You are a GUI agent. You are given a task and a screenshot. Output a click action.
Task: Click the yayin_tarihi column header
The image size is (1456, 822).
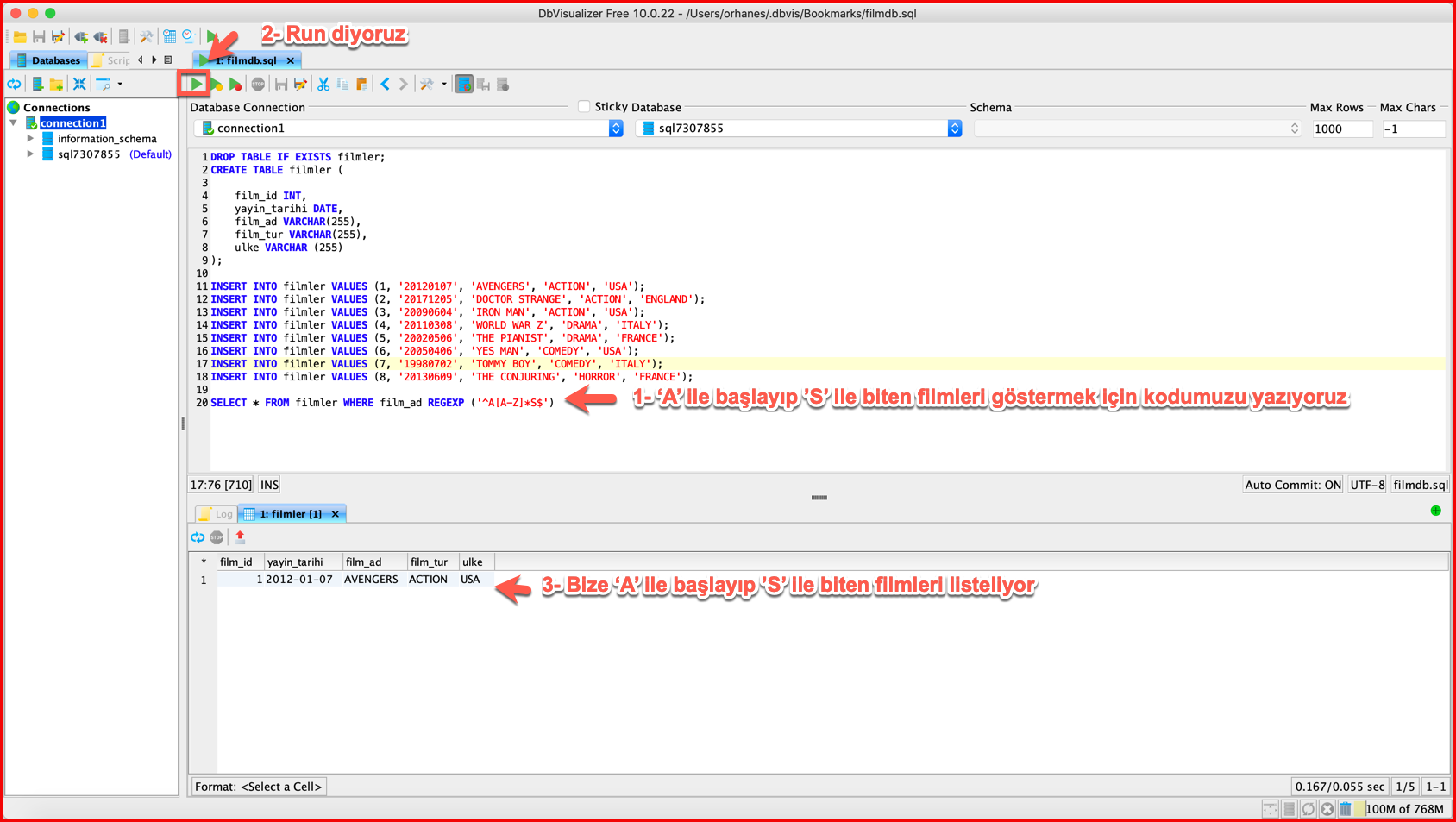303,562
